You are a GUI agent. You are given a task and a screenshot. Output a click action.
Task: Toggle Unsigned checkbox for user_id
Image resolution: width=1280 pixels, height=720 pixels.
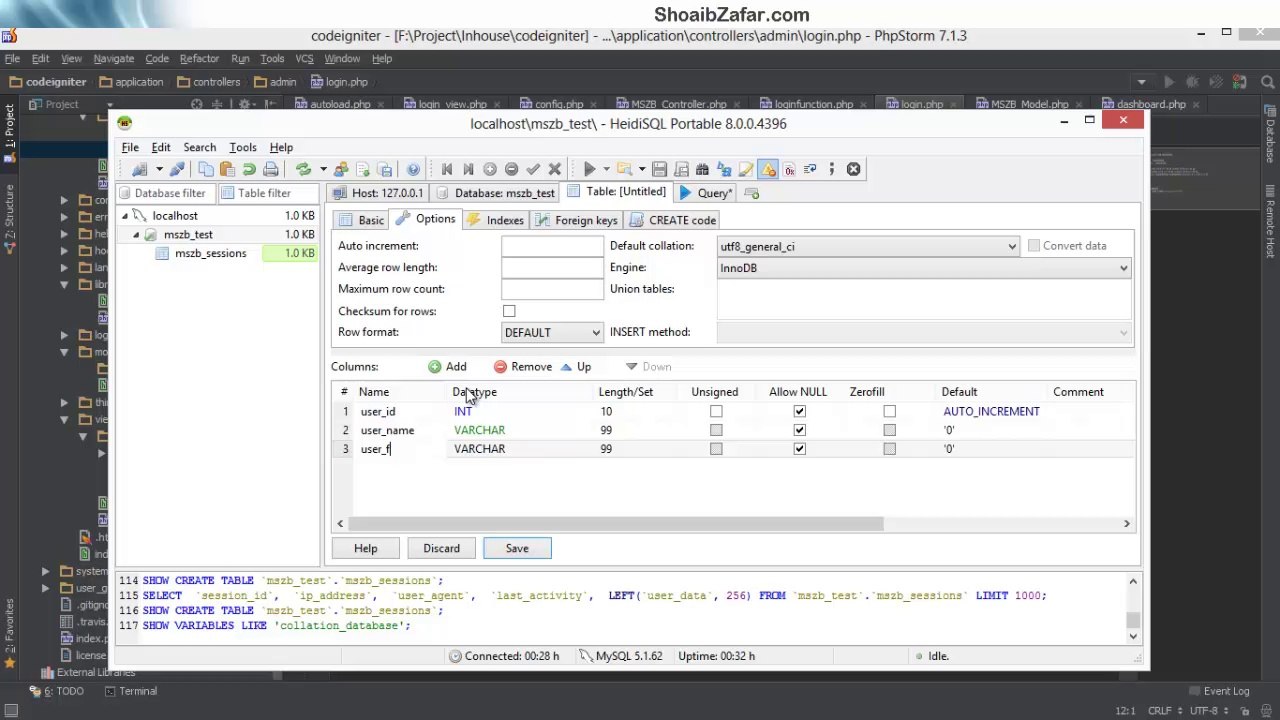pyautogui.click(x=716, y=411)
